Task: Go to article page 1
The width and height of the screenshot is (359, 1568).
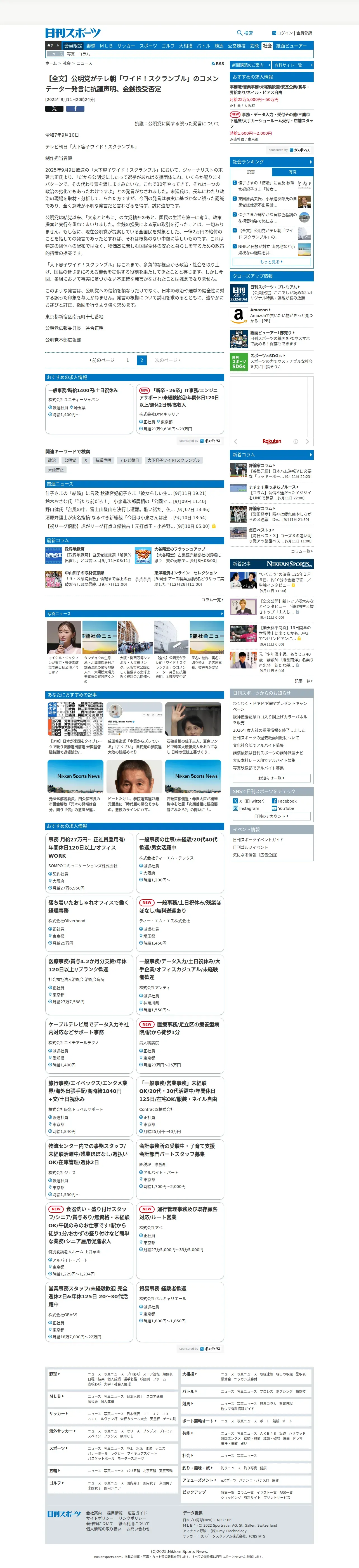Action: click(127, 360)
